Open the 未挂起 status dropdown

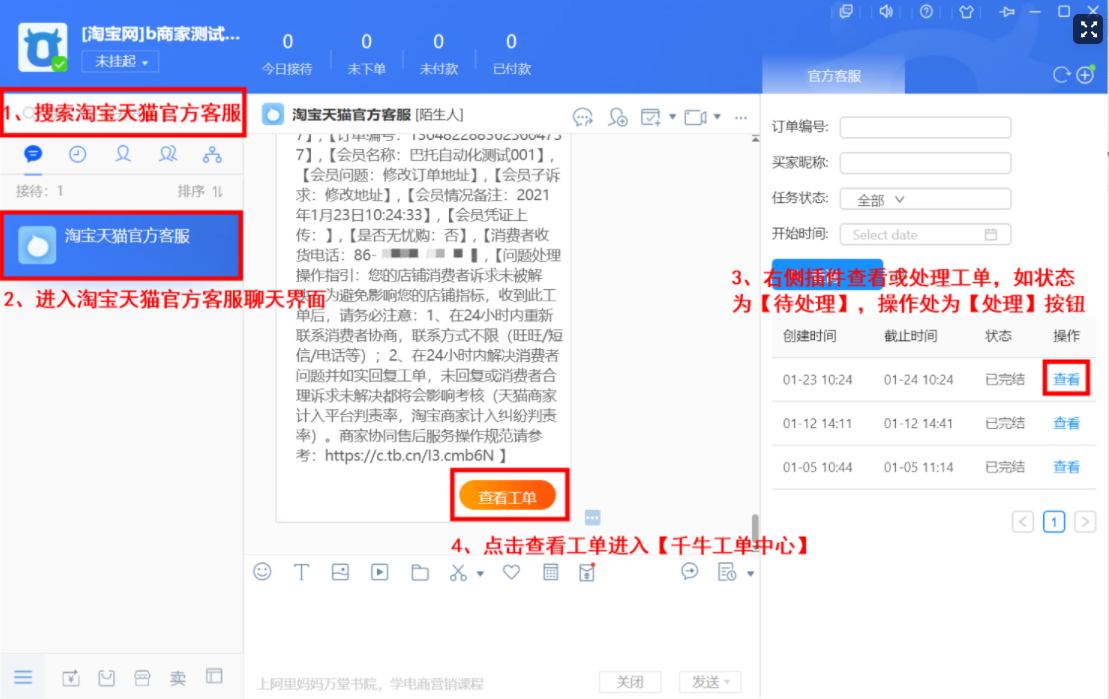click(x=120, y=62)
